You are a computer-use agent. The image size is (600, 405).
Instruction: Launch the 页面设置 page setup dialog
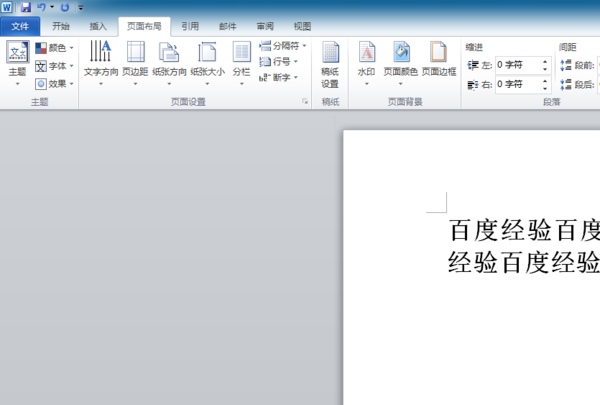305,101
